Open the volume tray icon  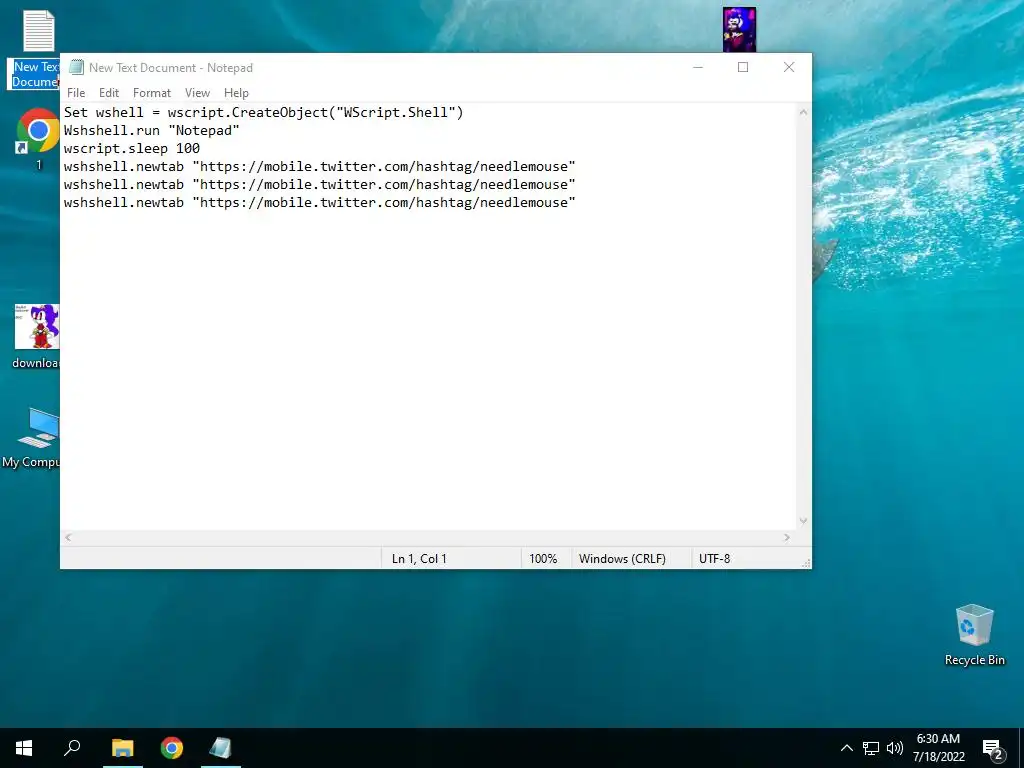click(895, 748)
